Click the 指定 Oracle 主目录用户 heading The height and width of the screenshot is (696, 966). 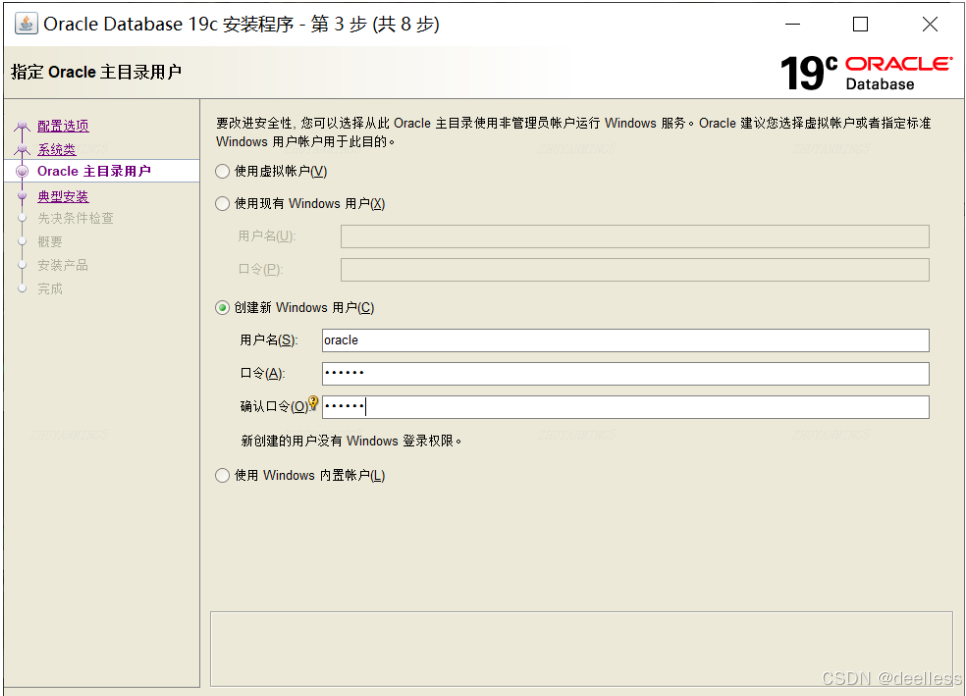coord(96,72)
